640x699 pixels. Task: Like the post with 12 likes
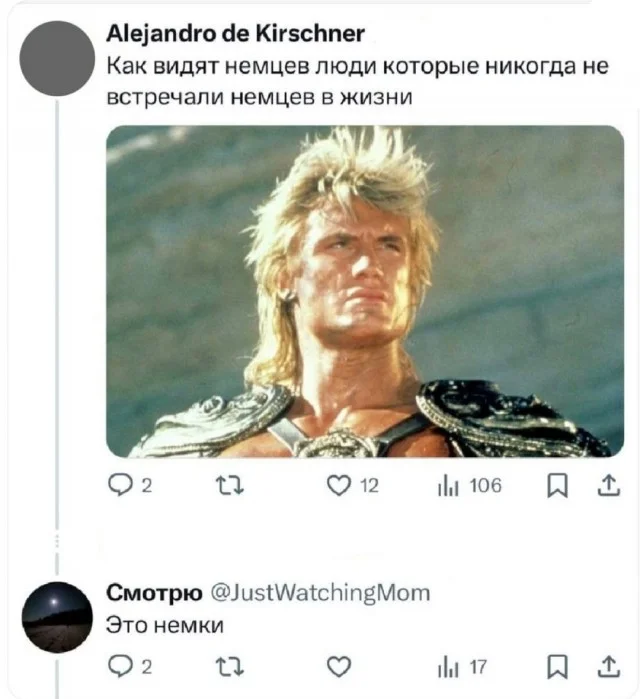352,485
